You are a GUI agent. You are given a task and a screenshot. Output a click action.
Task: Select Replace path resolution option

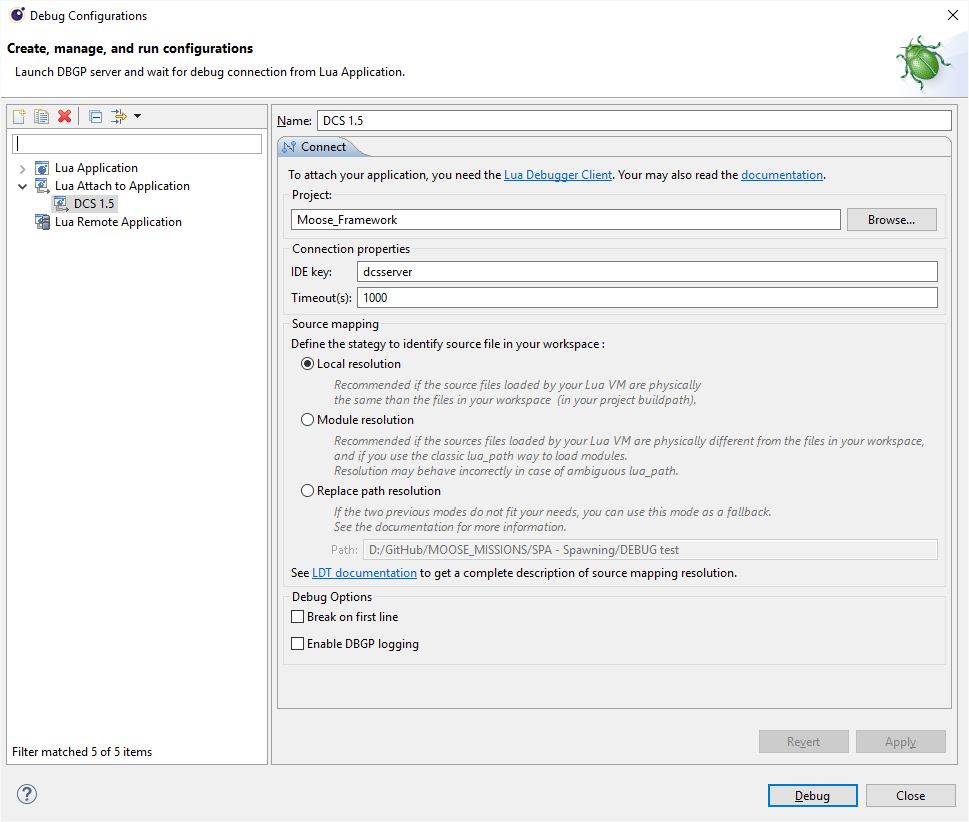click(x=307, y=491)
